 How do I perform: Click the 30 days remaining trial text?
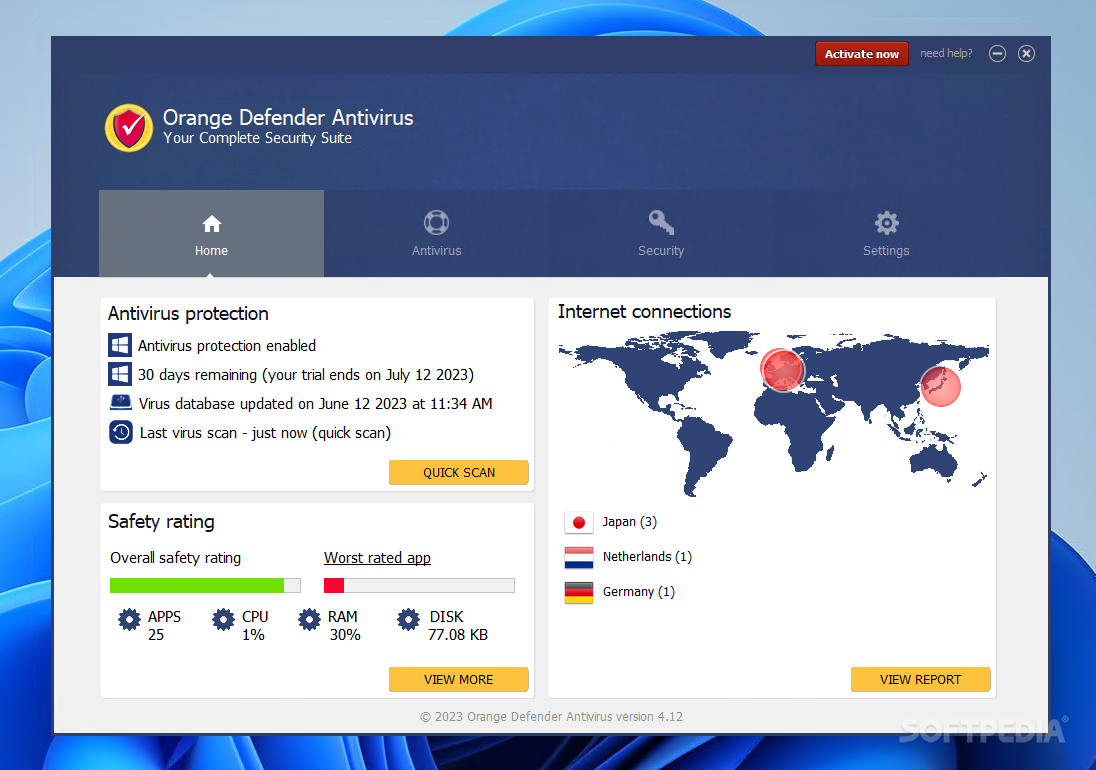(x=305, y=375)
